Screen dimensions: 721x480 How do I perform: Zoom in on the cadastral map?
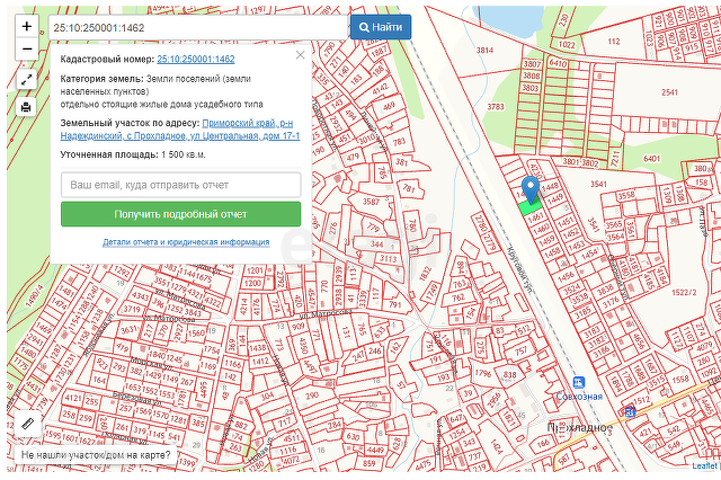(27, 27)
